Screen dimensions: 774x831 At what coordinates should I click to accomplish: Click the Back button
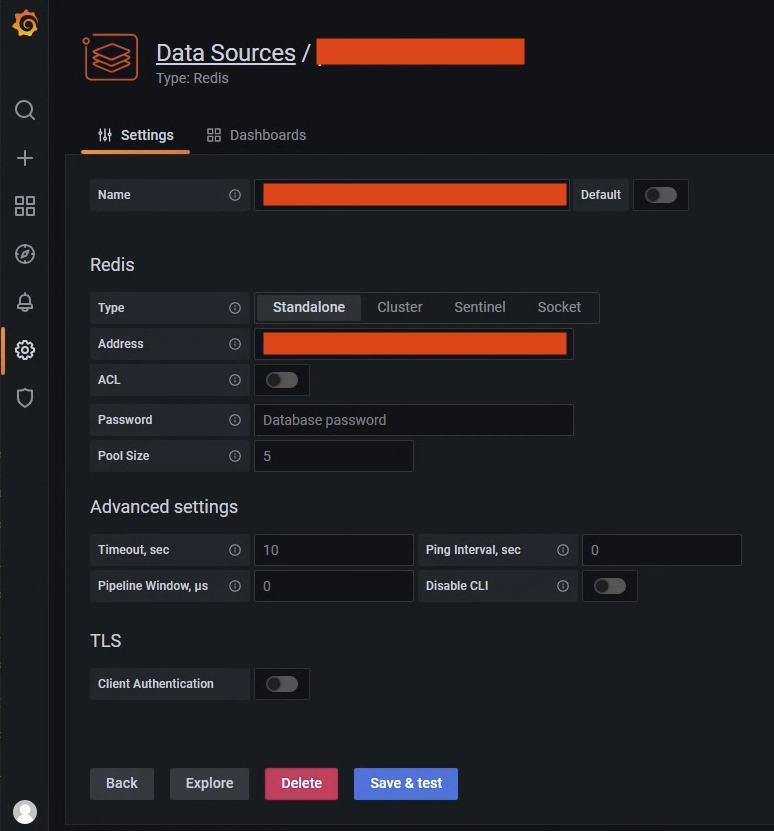point(122,784)
